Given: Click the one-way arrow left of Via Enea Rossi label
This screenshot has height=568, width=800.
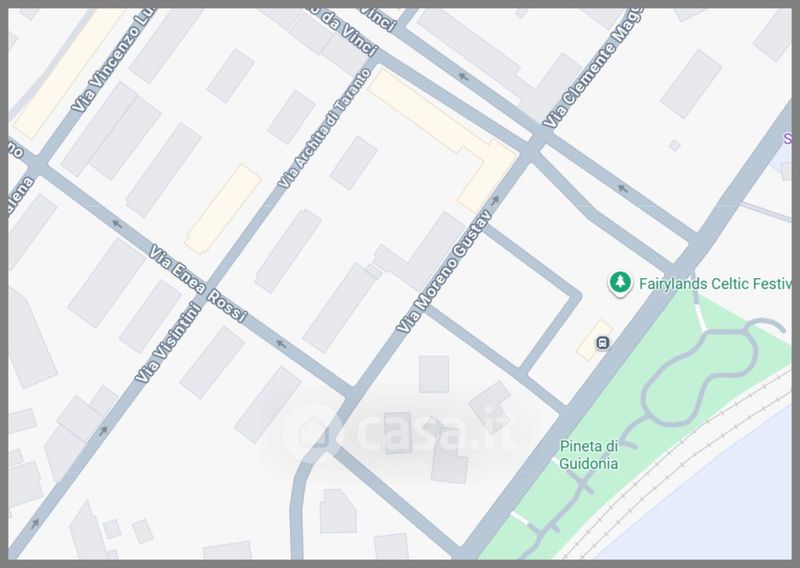Looking at the screenshot, I should click(x=117, y=224).
